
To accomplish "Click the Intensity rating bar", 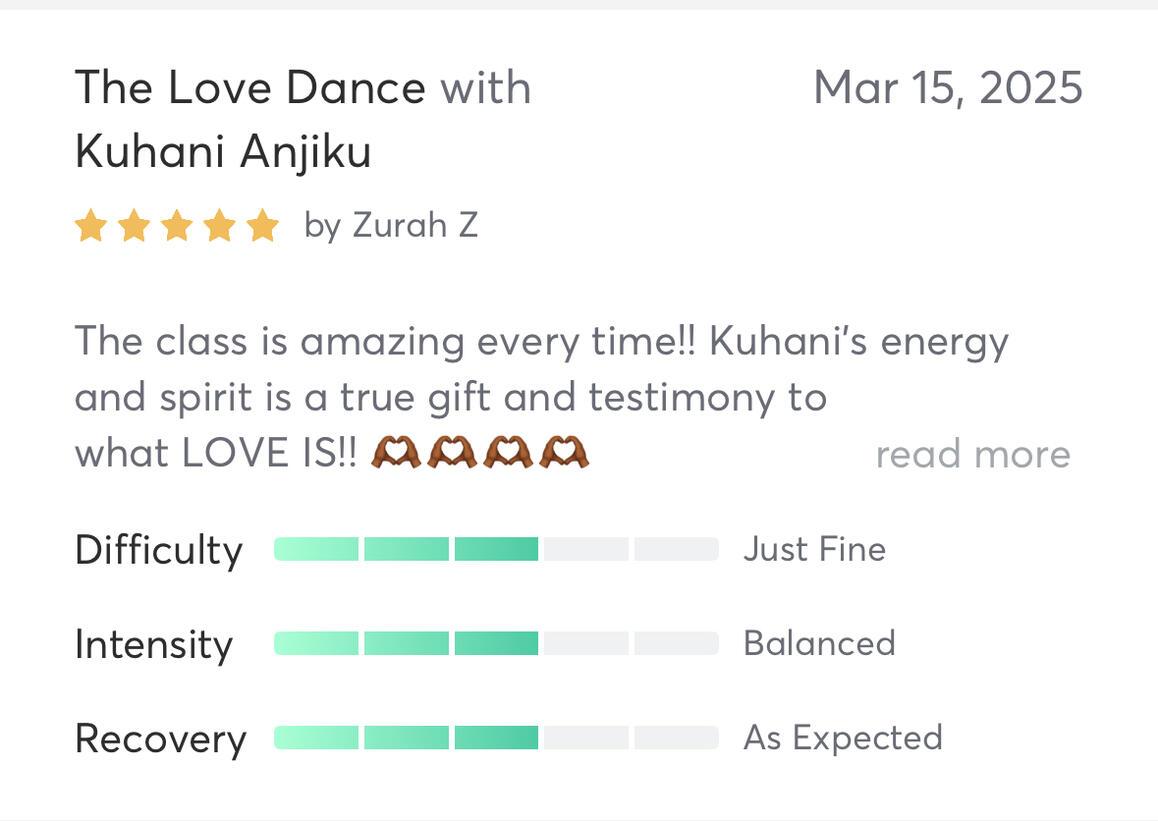I will pyautogui.click(x=496, y=643).
